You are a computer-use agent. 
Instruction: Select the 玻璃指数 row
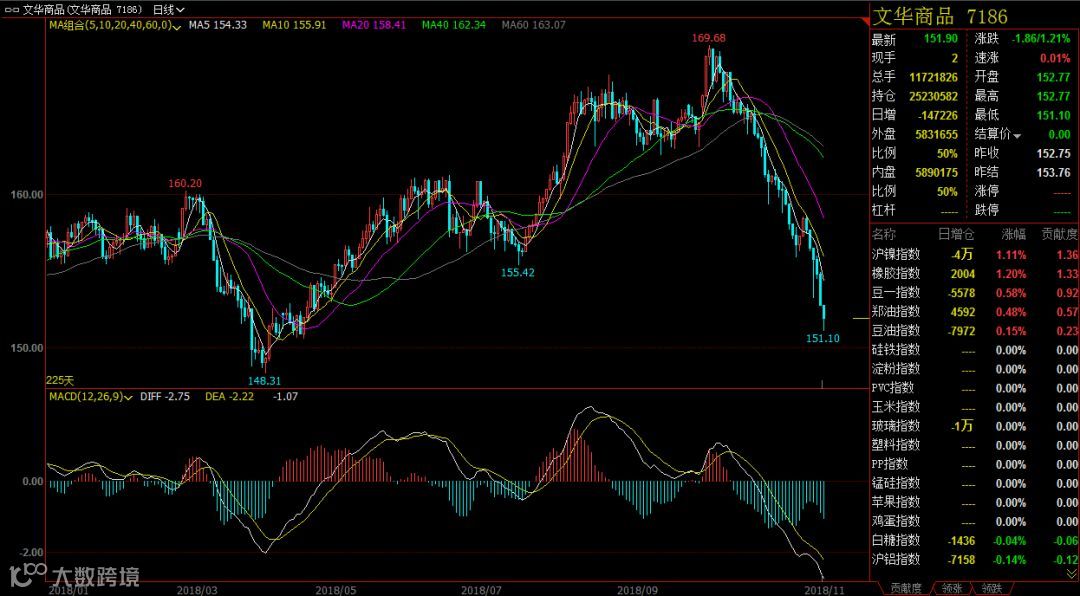(974, 427)
